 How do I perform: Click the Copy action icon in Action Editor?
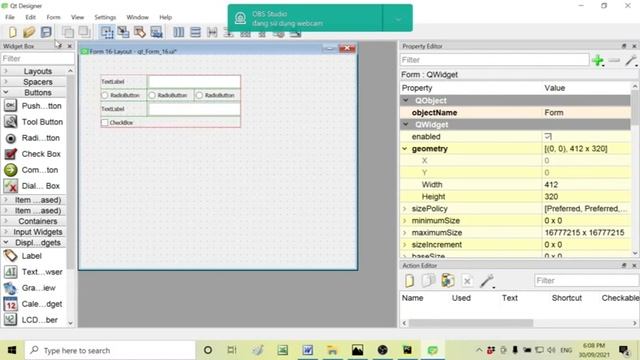[x=428, y=281]
